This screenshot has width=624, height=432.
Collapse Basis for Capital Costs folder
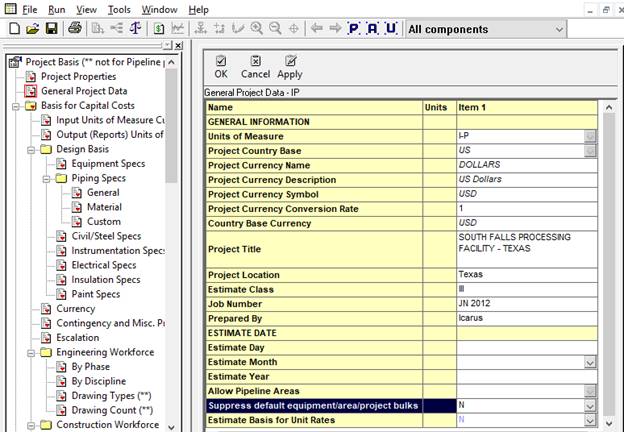16,107
